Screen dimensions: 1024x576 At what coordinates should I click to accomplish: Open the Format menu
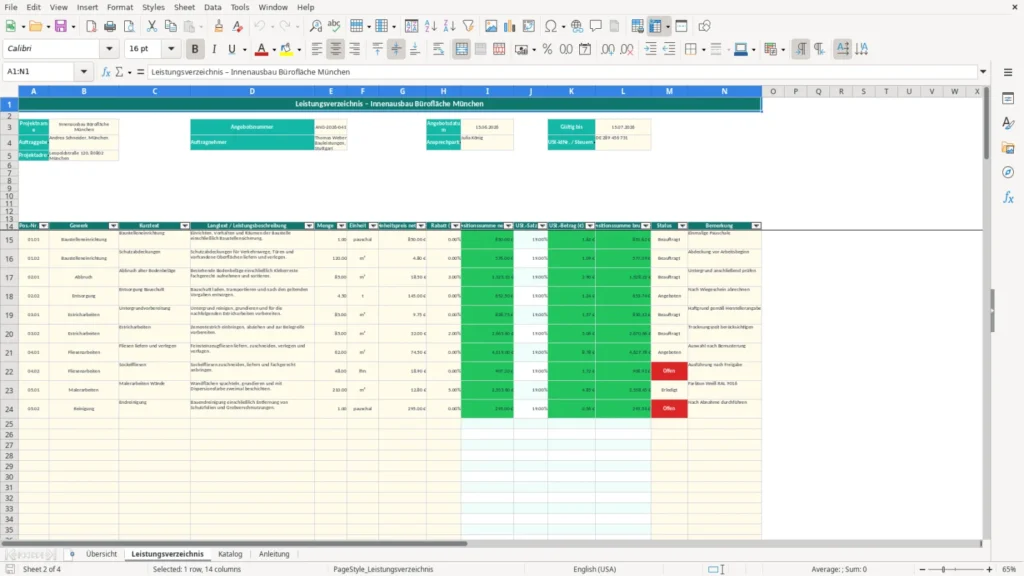point(120,7)
